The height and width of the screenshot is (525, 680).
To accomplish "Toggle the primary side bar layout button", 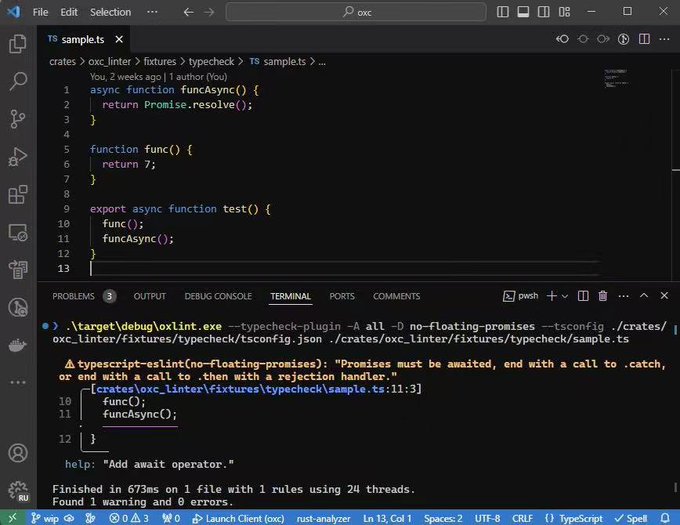I will [x=503, y=12].
